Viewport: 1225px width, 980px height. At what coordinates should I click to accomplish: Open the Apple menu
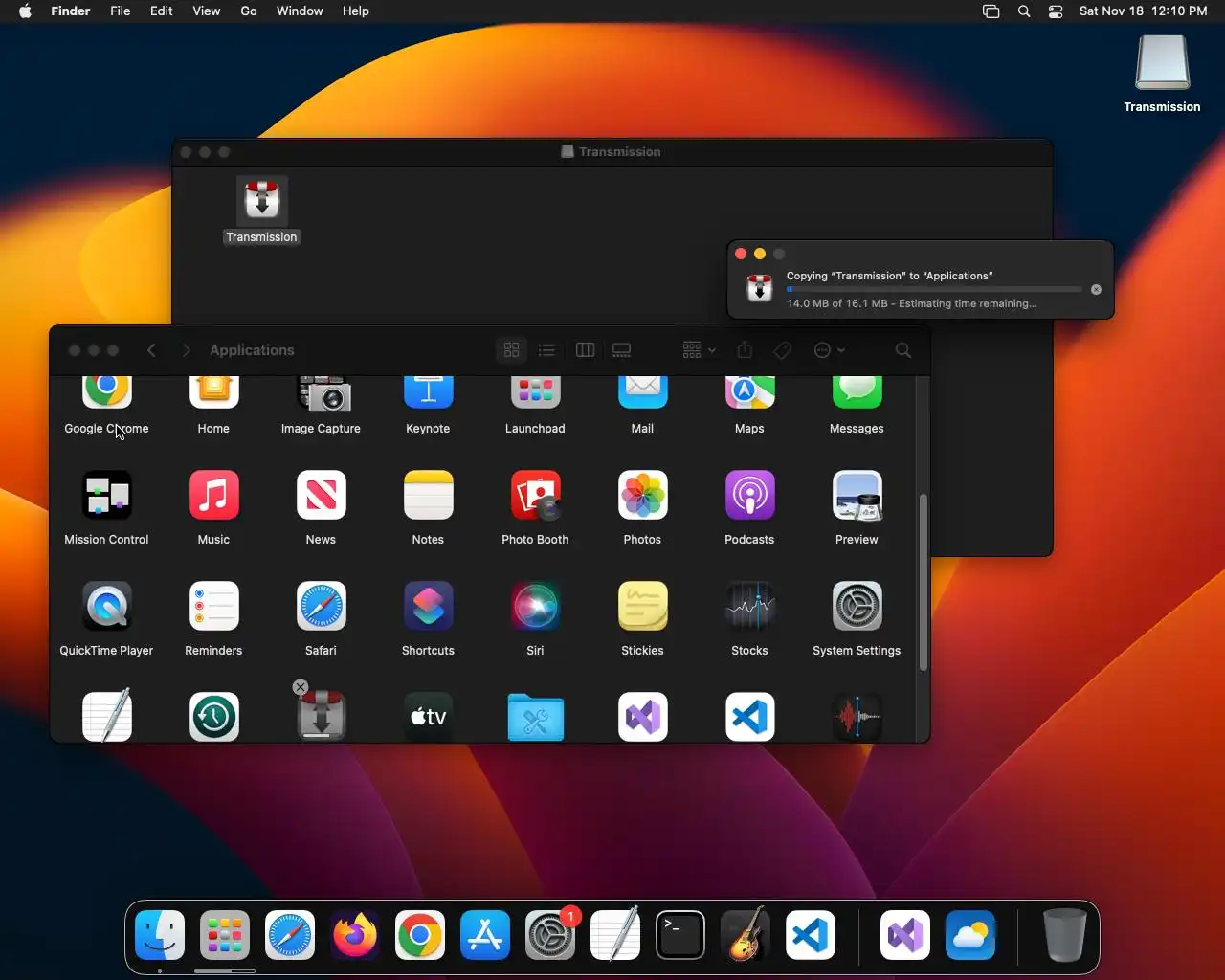(25, 11)
